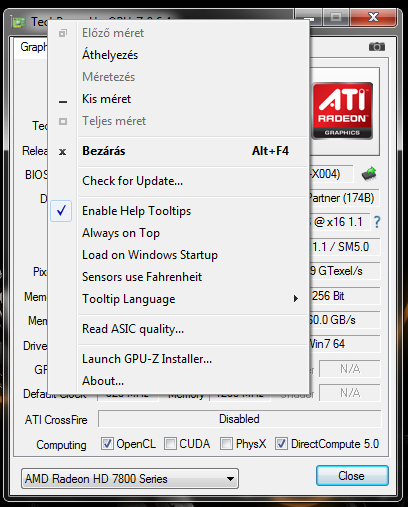Image resolution: width=408 pixels, height=507 pixels.
Task: Click the Close button
Action: click(352, 476)
